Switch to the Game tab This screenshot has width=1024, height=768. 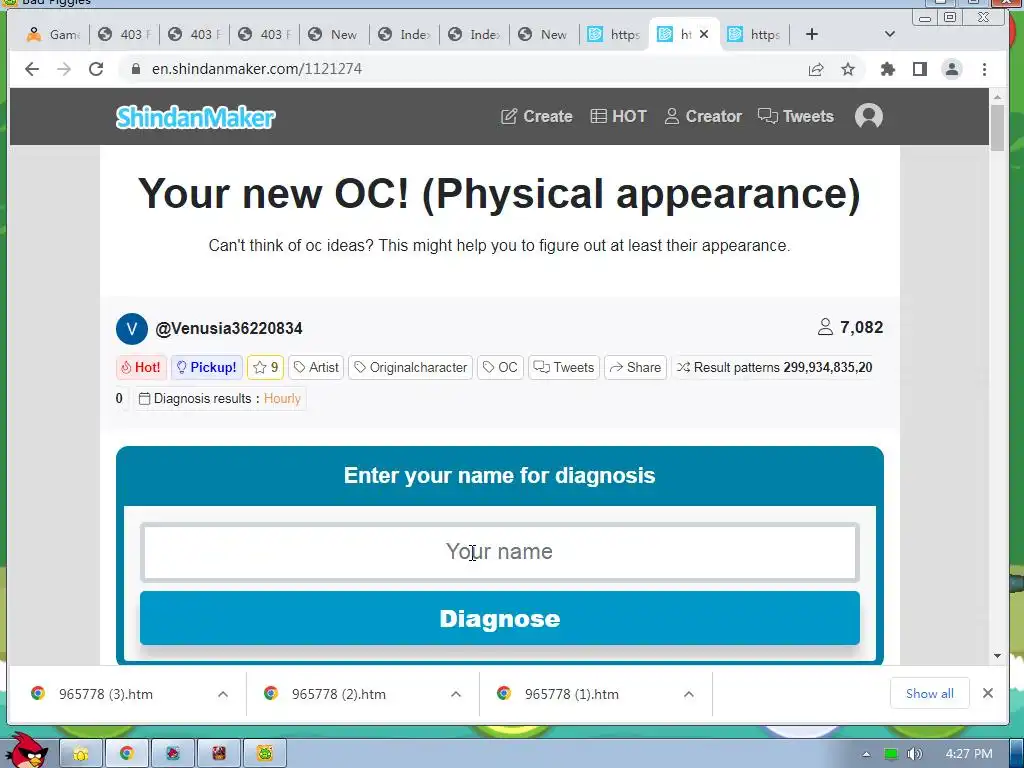pyautogui.click(x=54, y=34)
